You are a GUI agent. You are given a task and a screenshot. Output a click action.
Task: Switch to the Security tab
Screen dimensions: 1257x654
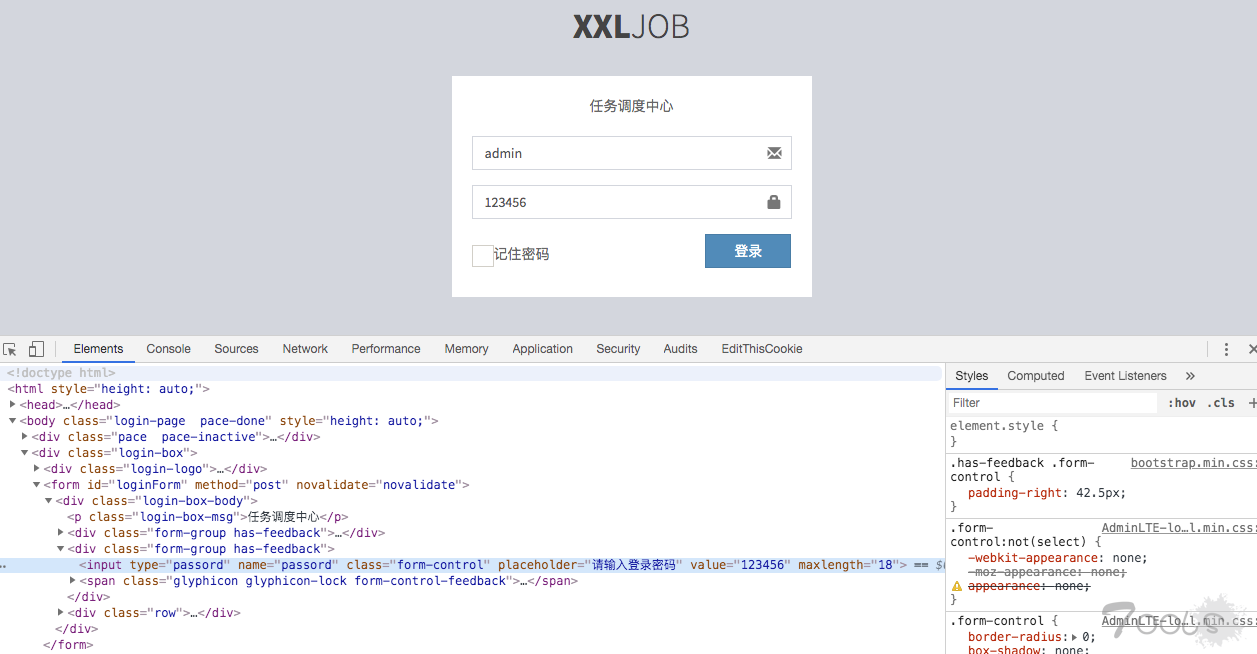(x=618, y=349)
